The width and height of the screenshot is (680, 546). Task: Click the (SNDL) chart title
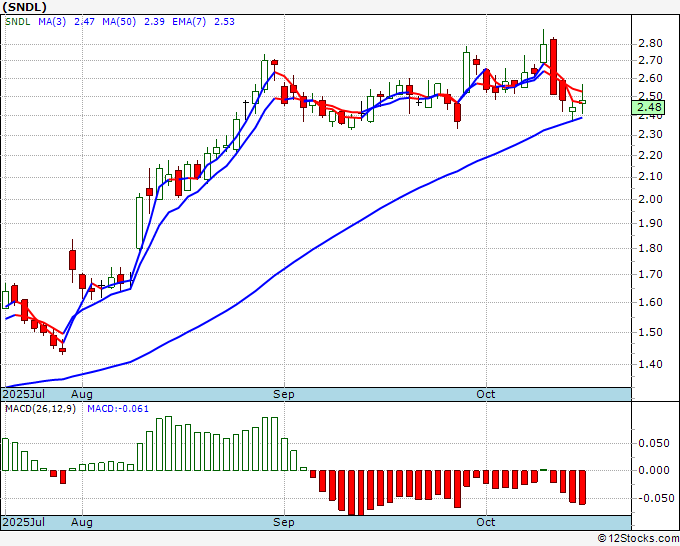pyautogui.click(x=24, y=7)
